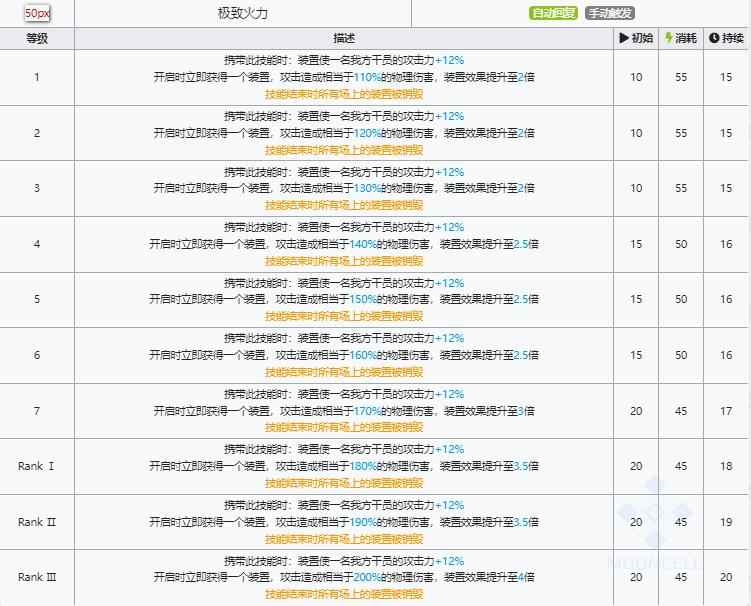
Task: Click the play triangle icon beside 初始
Action: [x=625, y=38]
